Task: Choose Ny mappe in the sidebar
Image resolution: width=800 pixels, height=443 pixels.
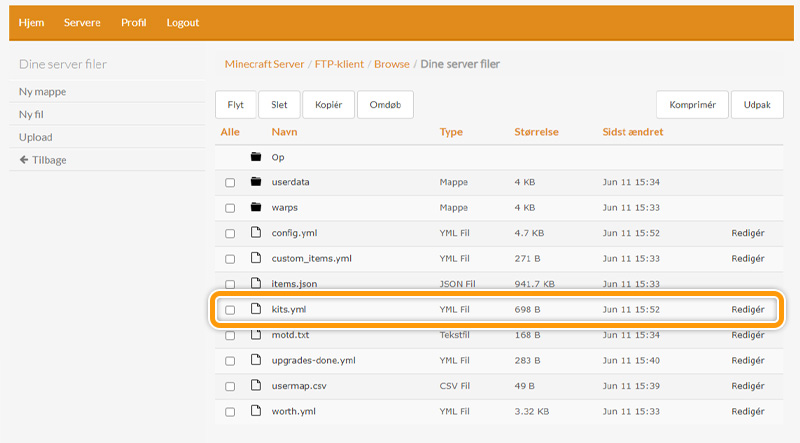Action: click(42, 92)
